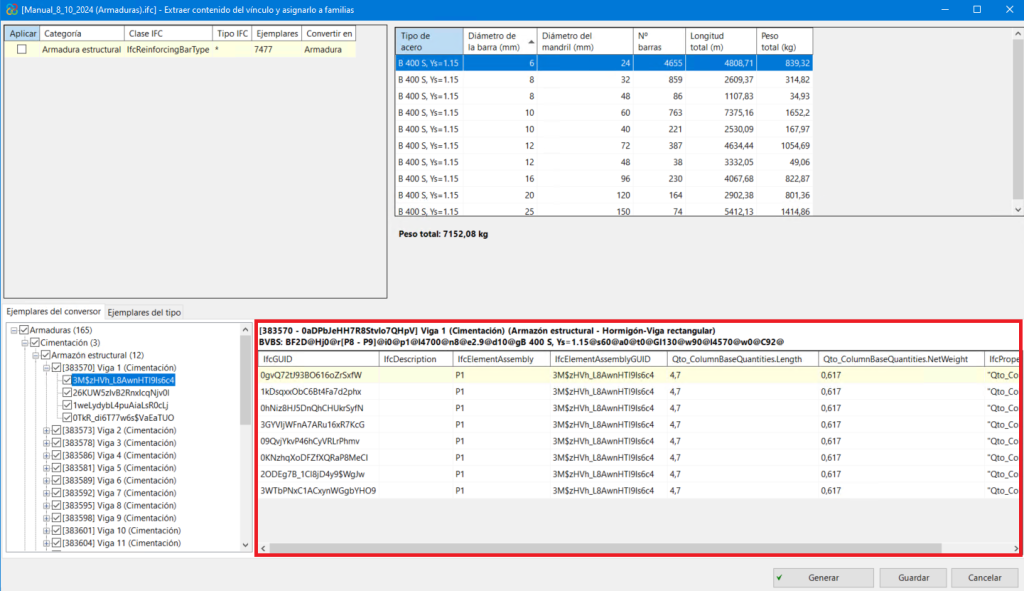Click the Generar button
The height and width of the screenshot is (591, 1024).
(x=824, y=577)
